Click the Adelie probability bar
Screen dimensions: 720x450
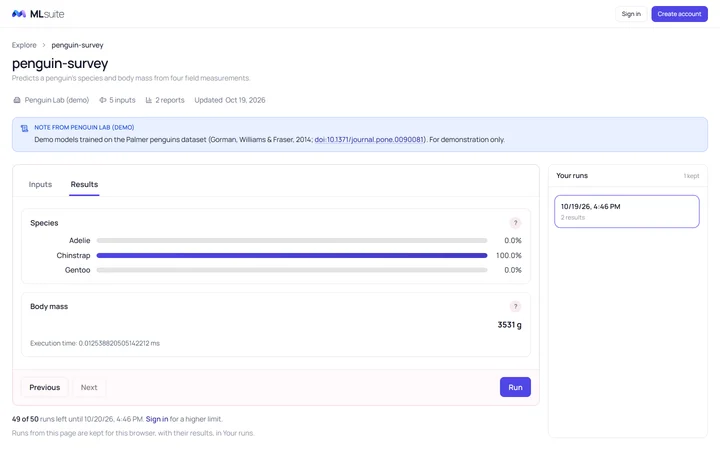pyautogui.click(x=292, y=241)
